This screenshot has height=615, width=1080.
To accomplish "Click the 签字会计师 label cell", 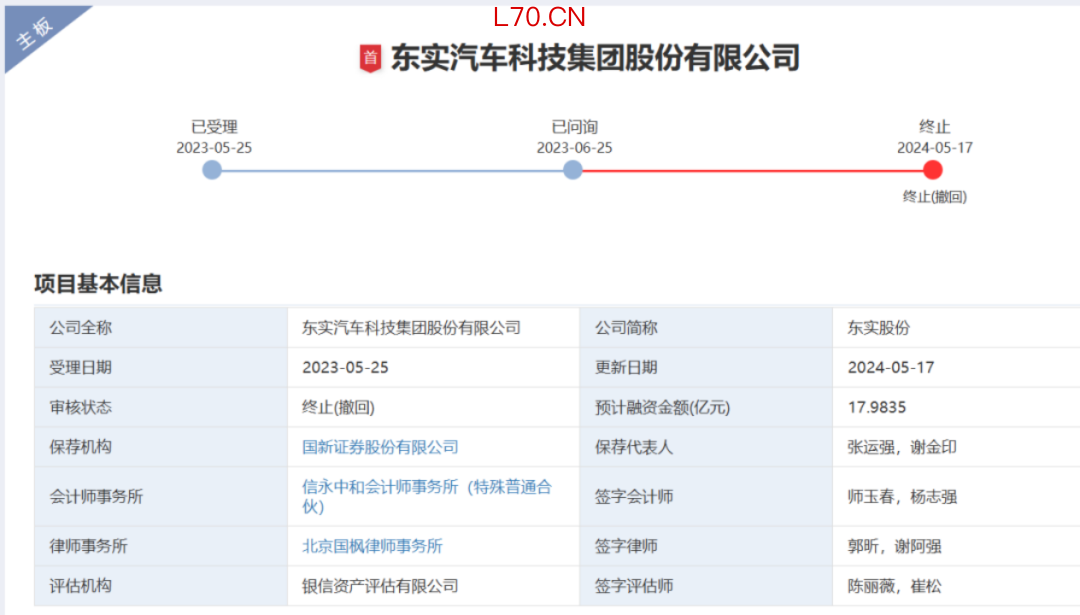I will [706, 497].
